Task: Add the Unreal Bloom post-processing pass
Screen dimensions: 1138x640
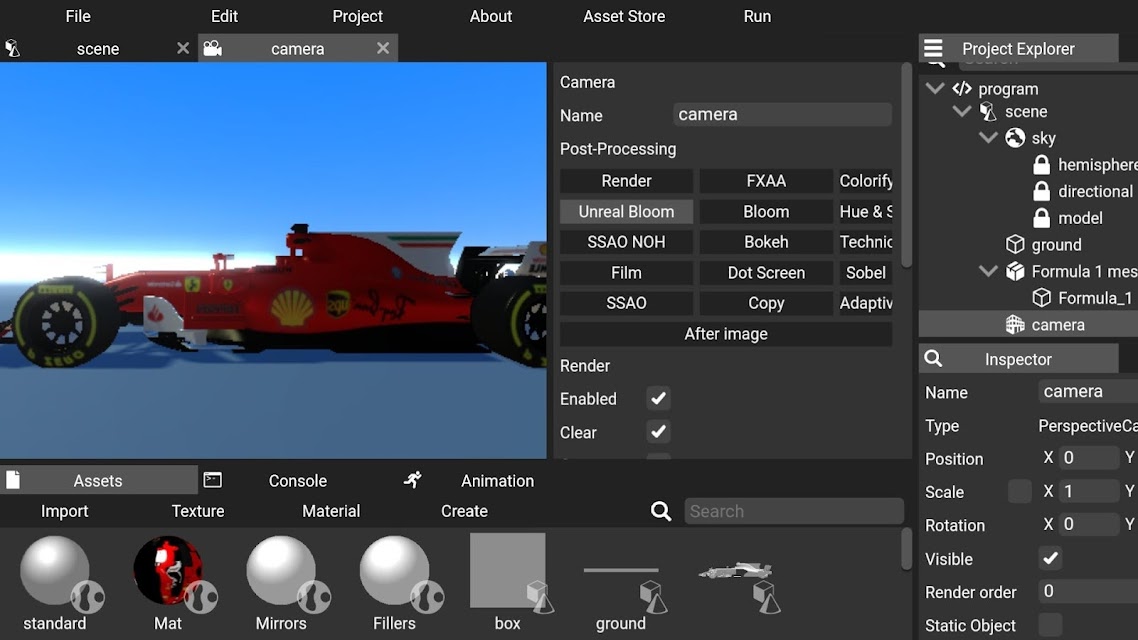Action: [626, 211]
